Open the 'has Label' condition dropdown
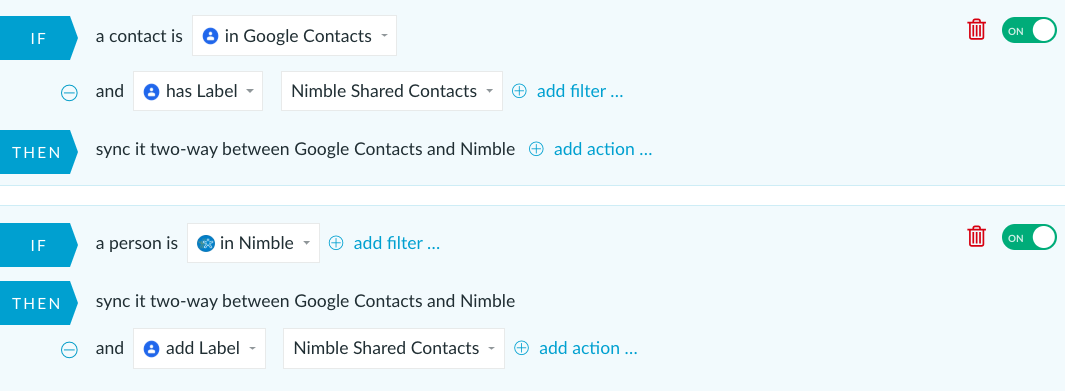 pyautogui.click(x=198, y=91)
